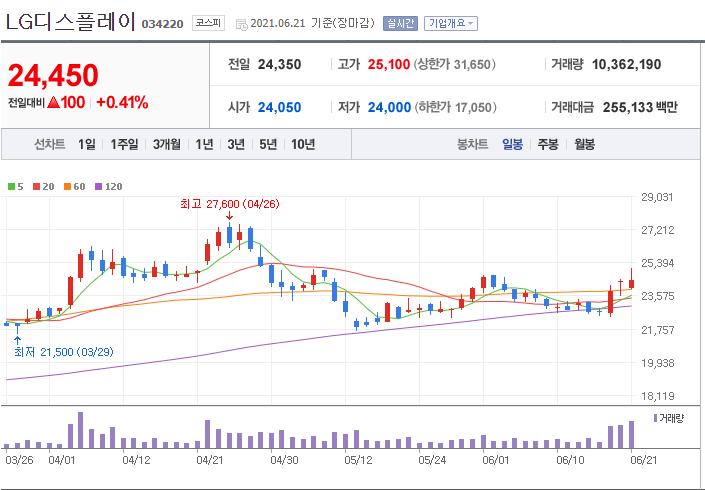Image resolution: width=705 pixels, height=490 pixels.
Task: Select the 1일 line chart period
Action: 86,144
